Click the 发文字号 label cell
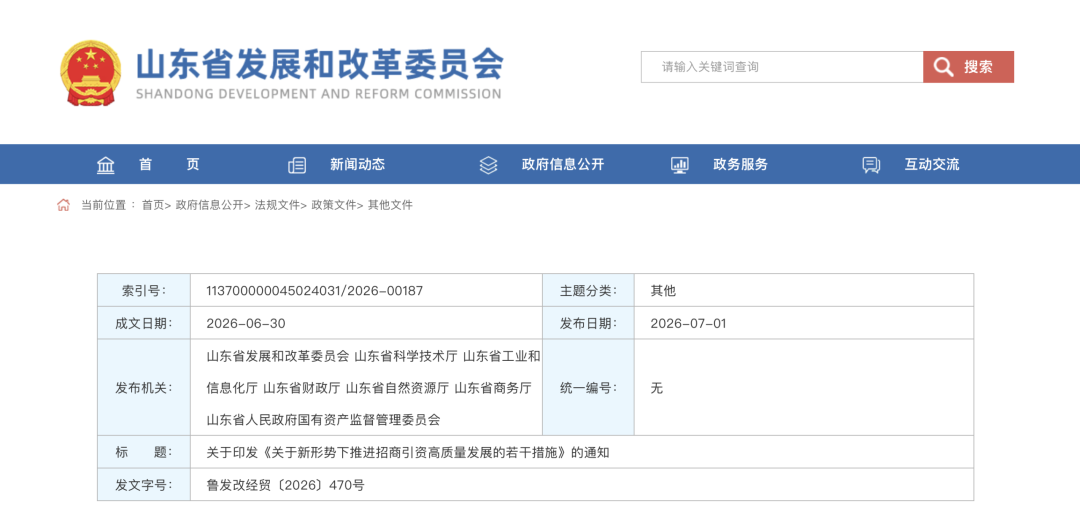Viewport: 1080px width, 525px height. coord(144,484)
